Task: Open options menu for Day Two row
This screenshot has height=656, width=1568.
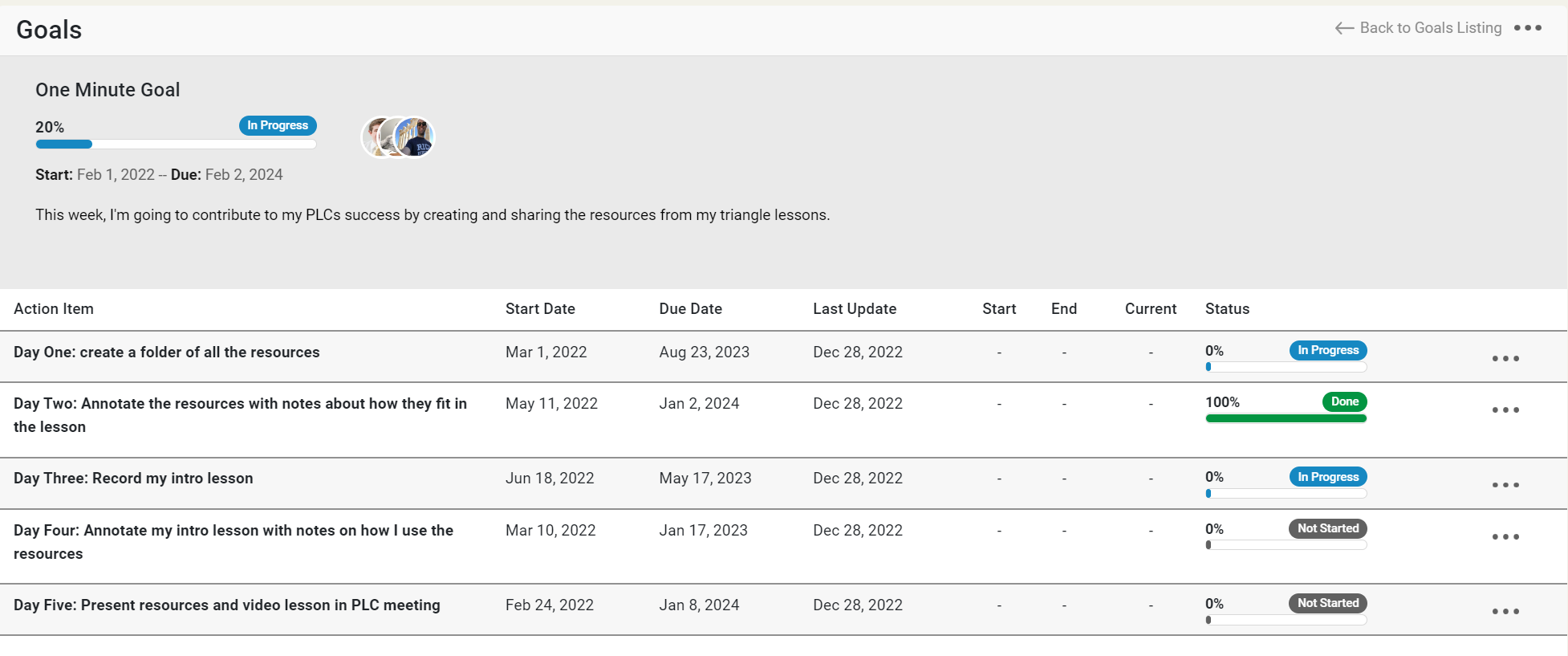Action: tap(1505, 409)
